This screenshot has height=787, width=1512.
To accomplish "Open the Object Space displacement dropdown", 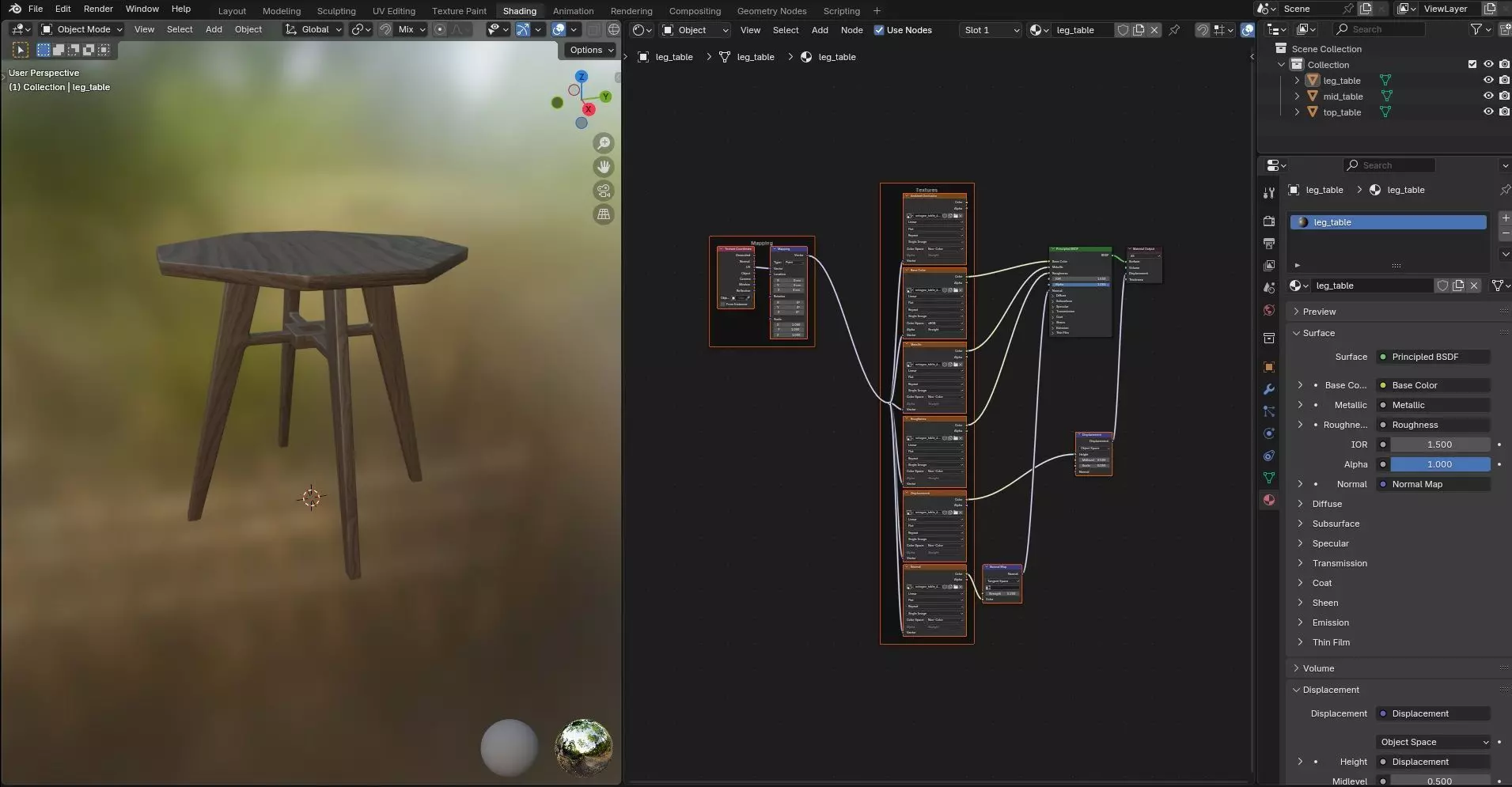I will click(1434, 742).
